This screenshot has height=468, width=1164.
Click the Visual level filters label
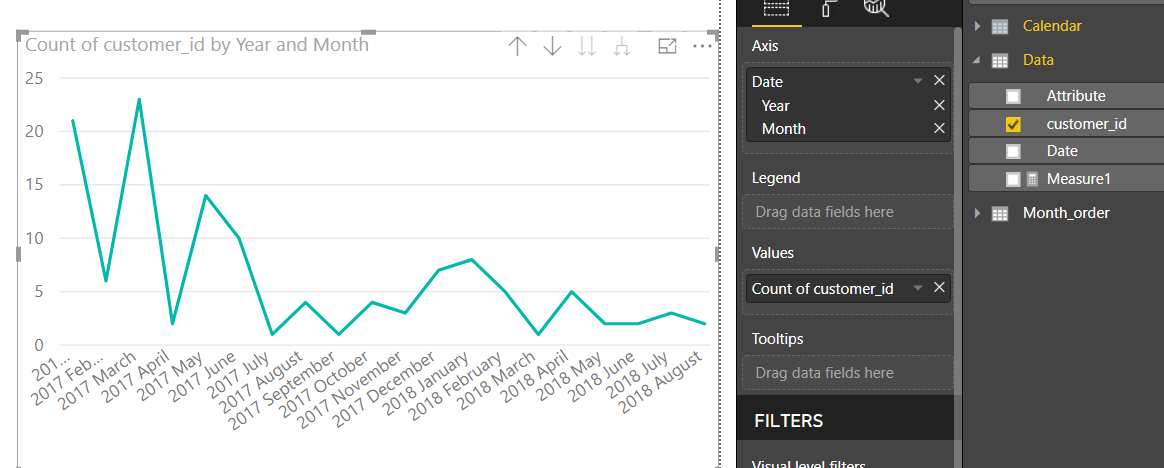point(808,464)
